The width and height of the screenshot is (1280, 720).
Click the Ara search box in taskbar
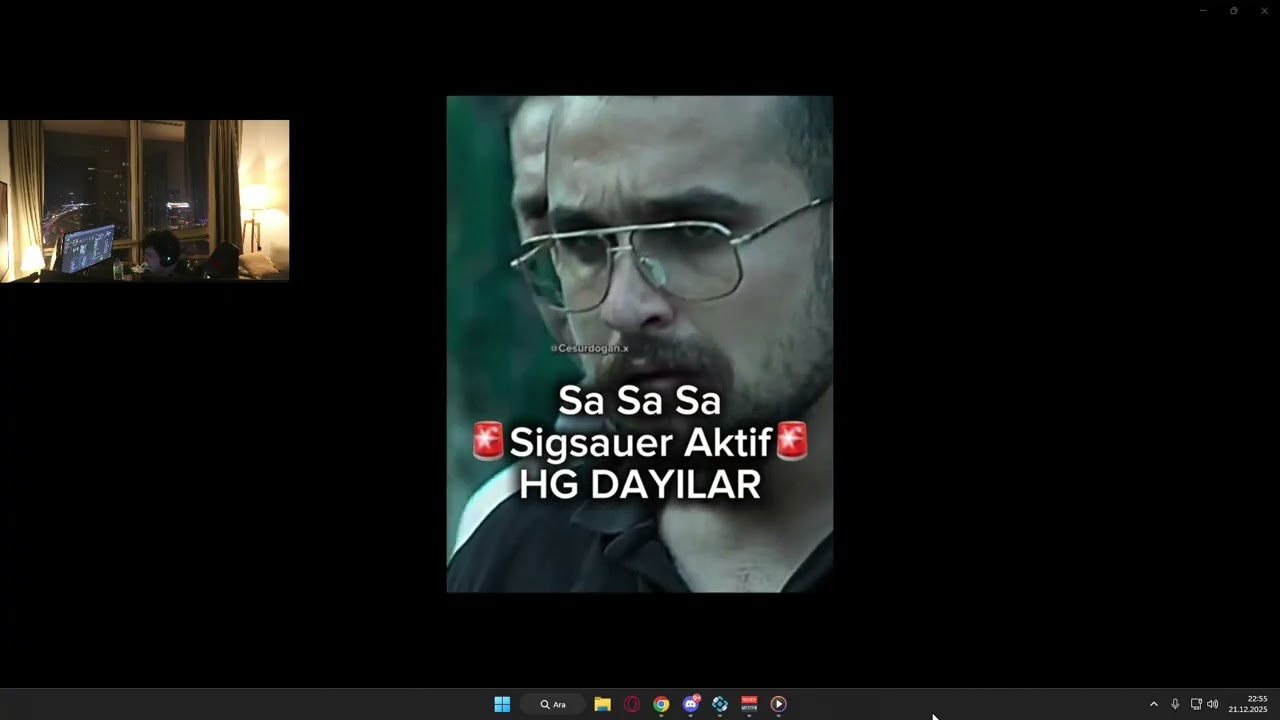point(553,704)
